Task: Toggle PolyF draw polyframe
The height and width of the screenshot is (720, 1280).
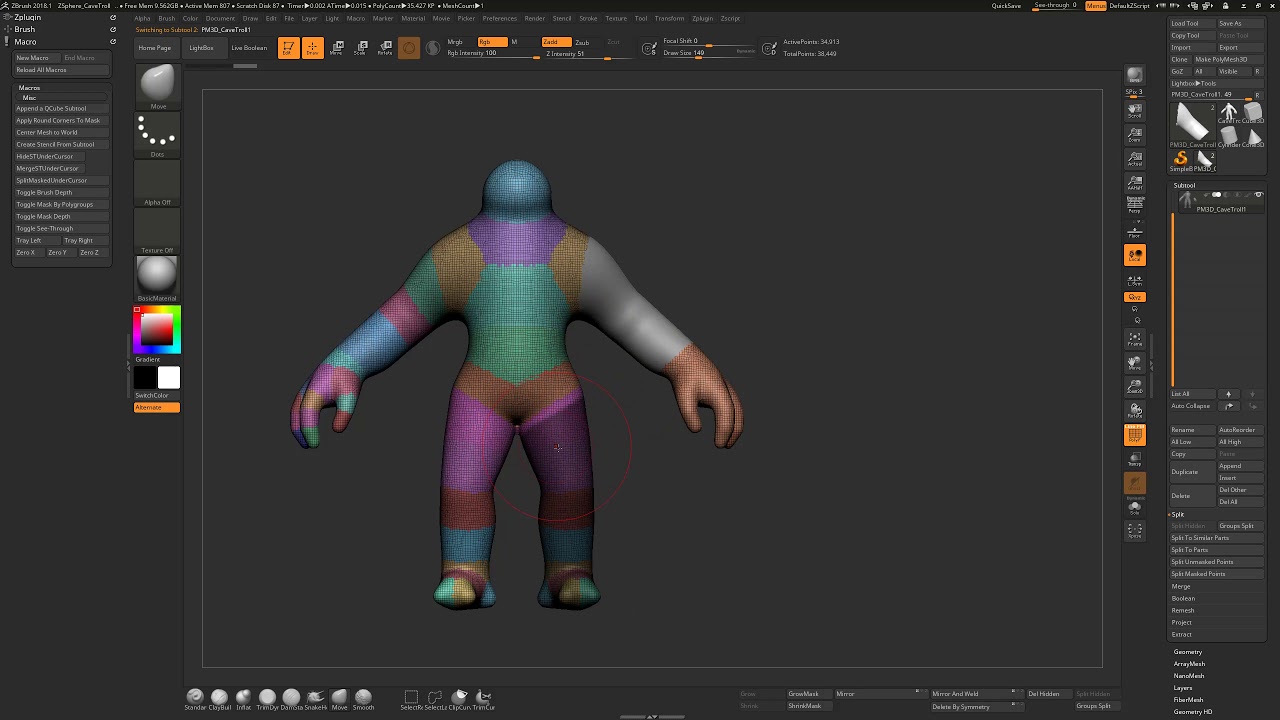Action: point(1134,435)
